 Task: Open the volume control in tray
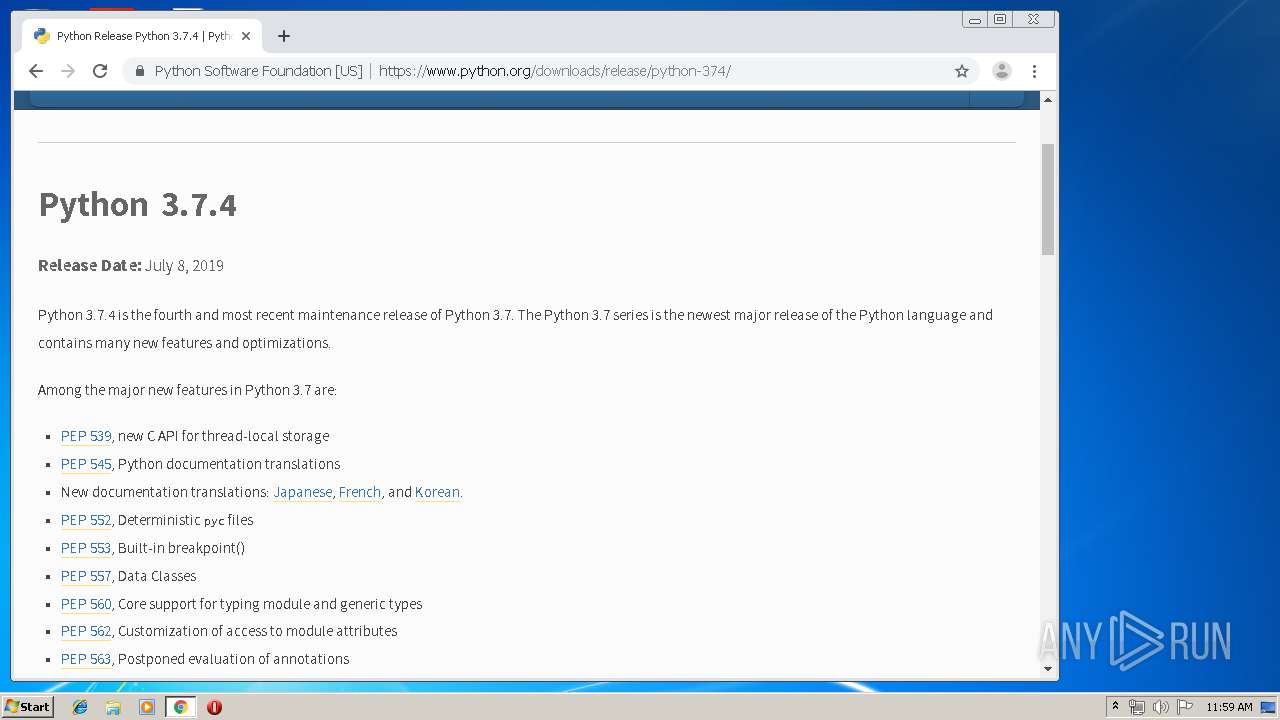point(1160,707)
